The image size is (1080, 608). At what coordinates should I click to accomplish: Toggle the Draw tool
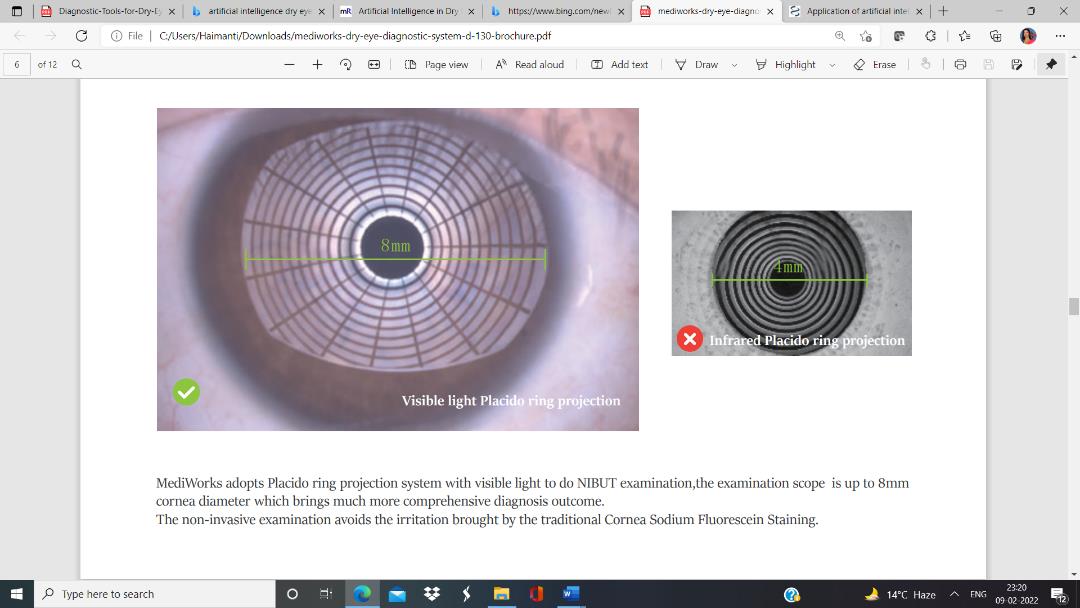[697, 64]
